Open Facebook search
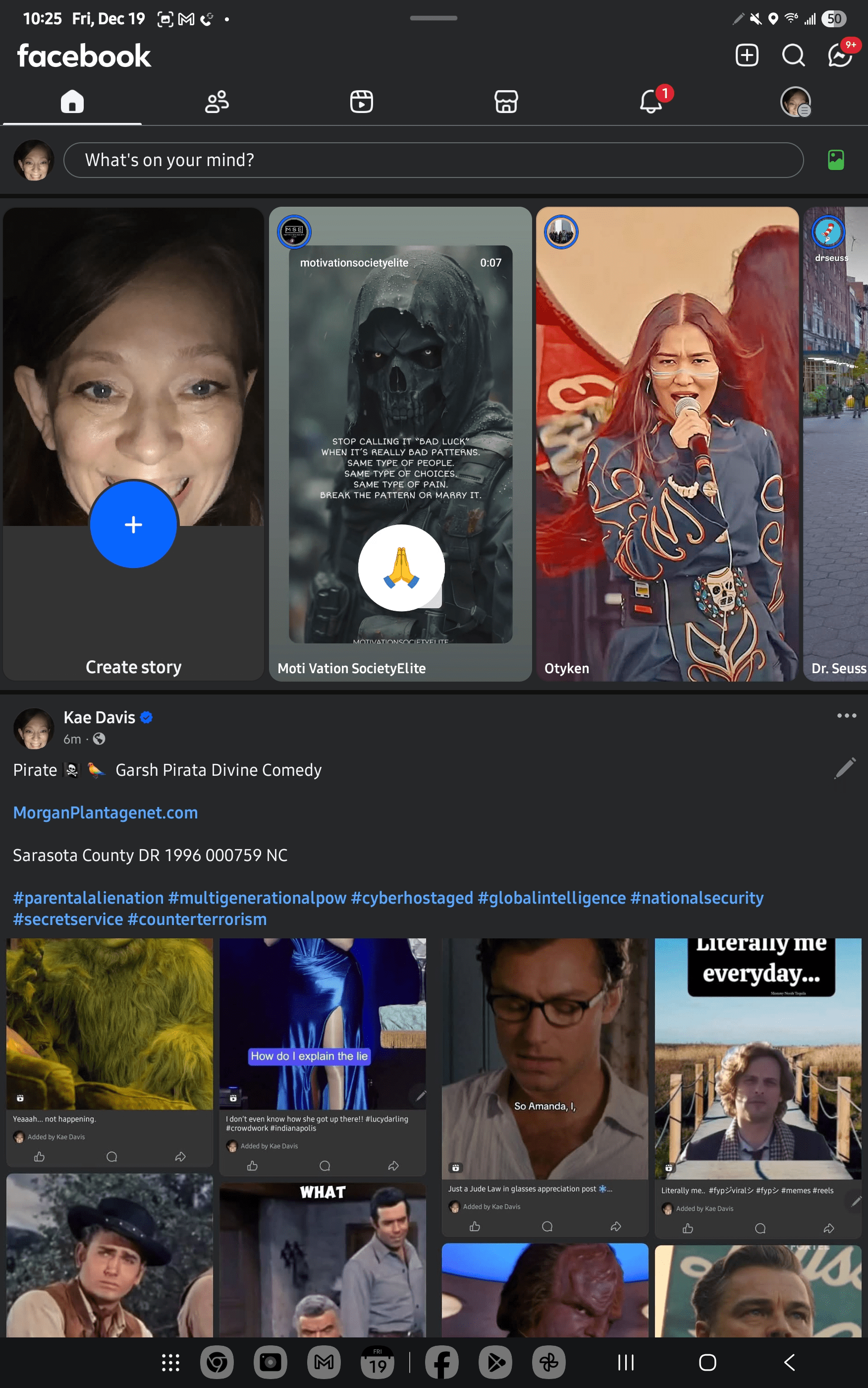868x1388 pixels. [793, 56]
